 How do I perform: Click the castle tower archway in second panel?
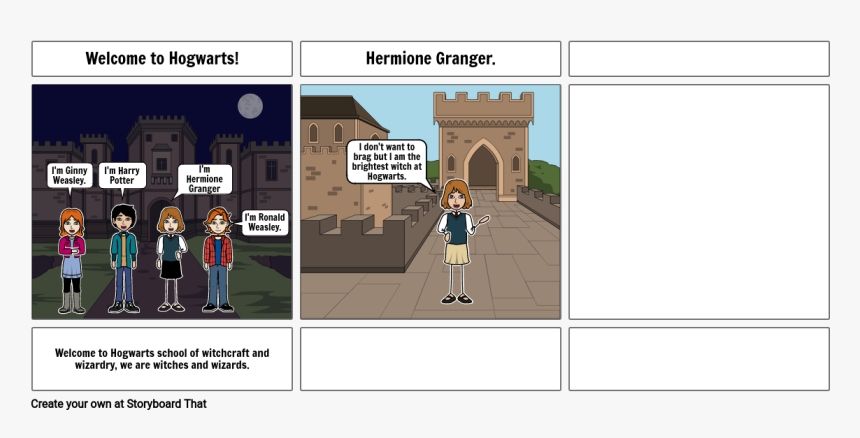483,166
